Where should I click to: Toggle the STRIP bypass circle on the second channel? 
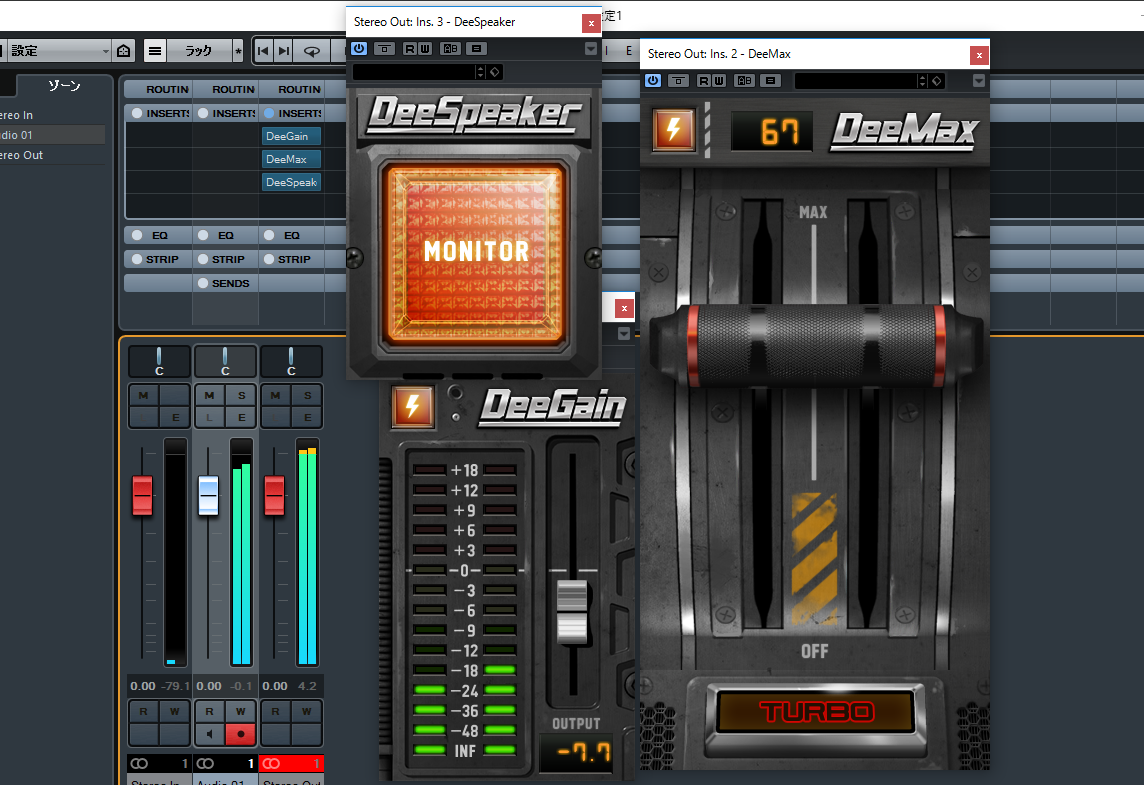tap(203, 259)
